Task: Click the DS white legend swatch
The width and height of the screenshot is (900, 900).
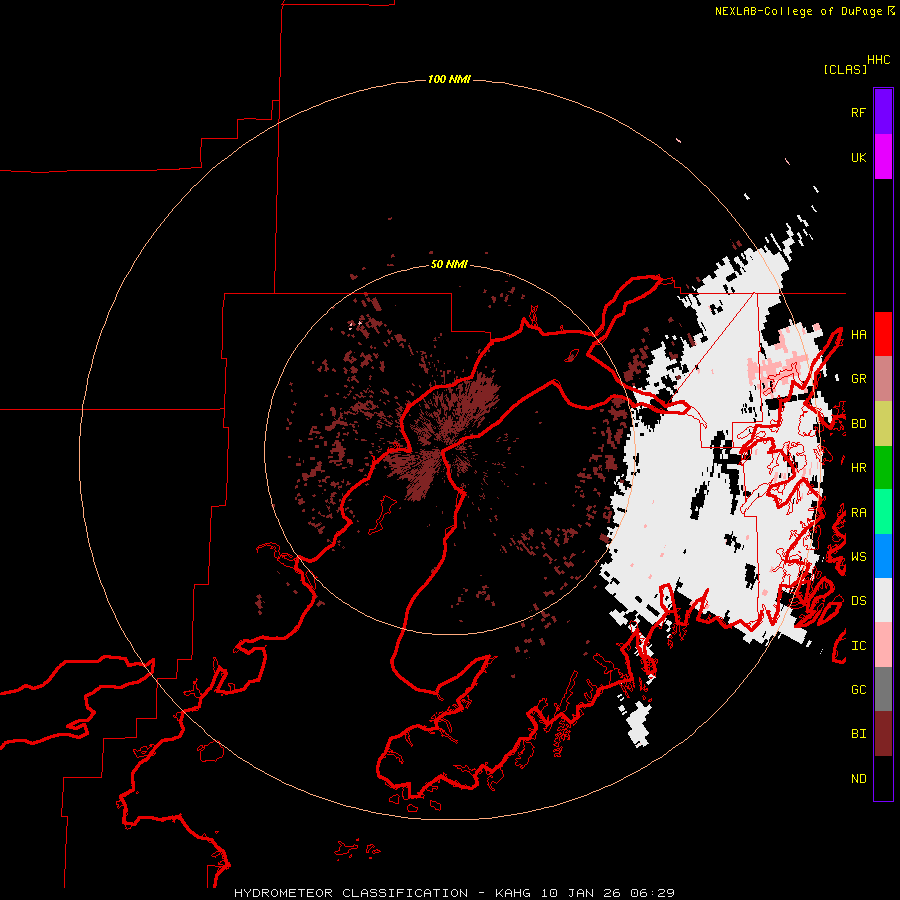Action: (883, 600)
